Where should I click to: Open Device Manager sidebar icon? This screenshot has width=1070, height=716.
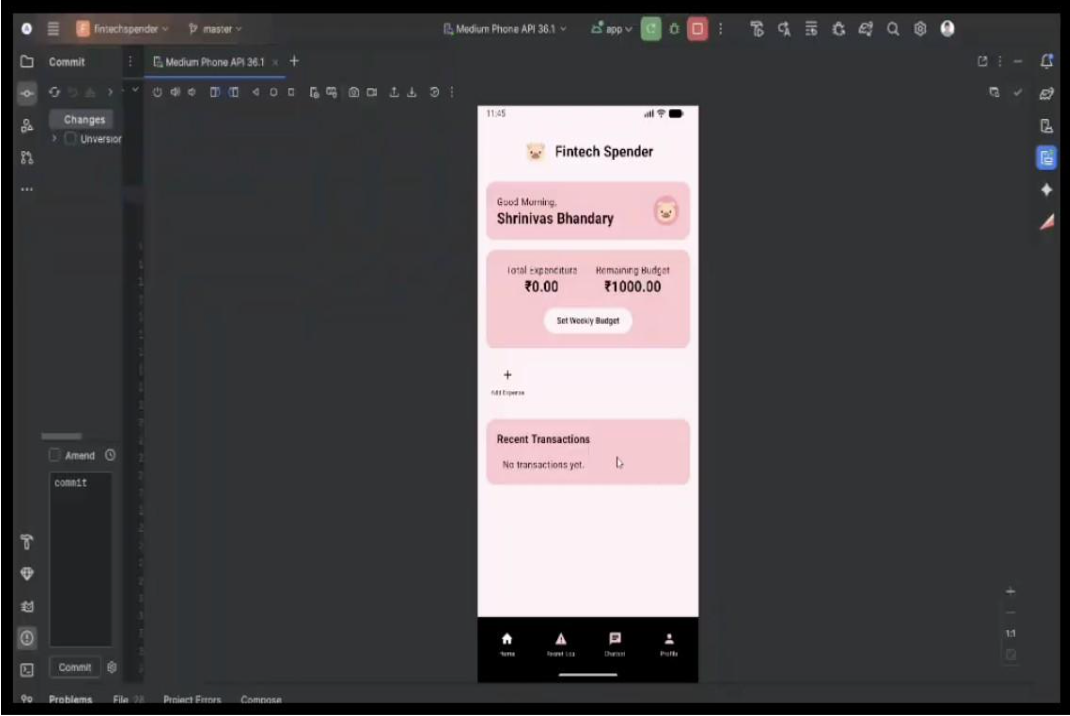[1046, 126]
